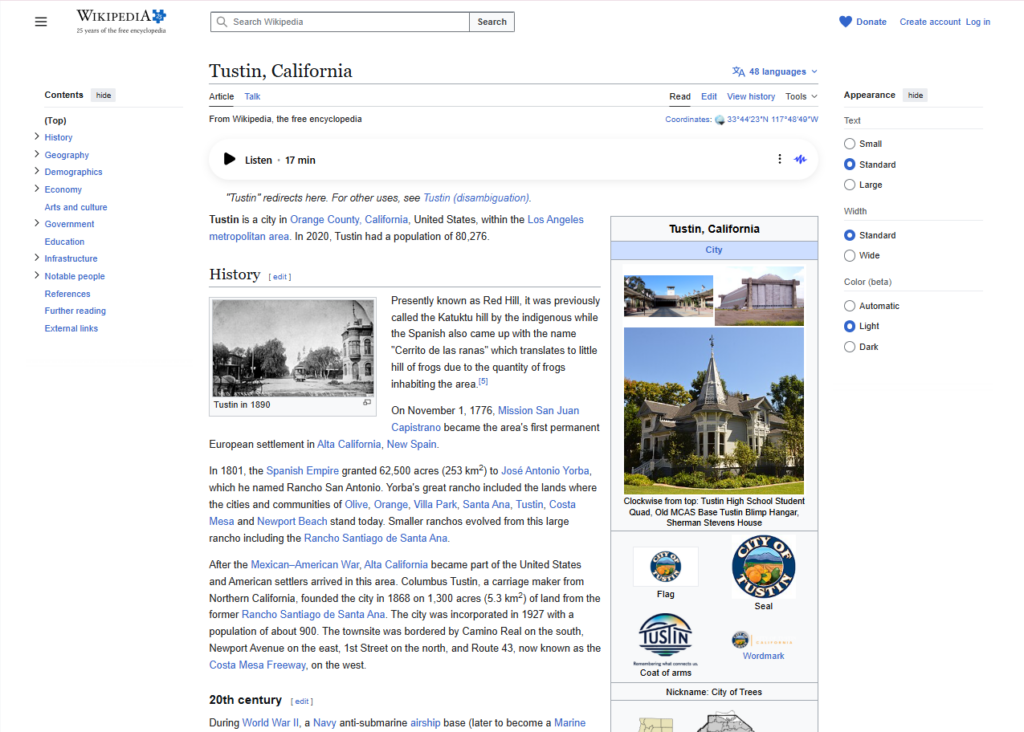1024x732 pixels.
Task: Select Small text size
Action: 849,144
